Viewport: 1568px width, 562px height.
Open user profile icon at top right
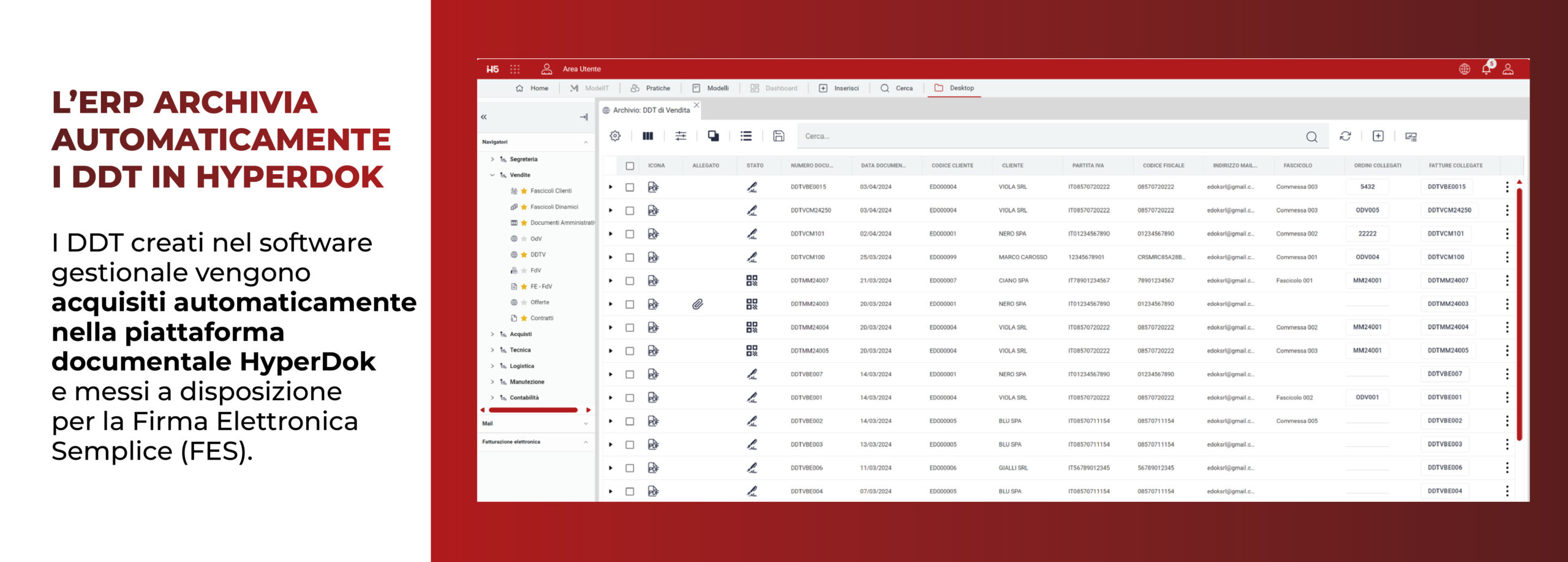[1508, 69]
